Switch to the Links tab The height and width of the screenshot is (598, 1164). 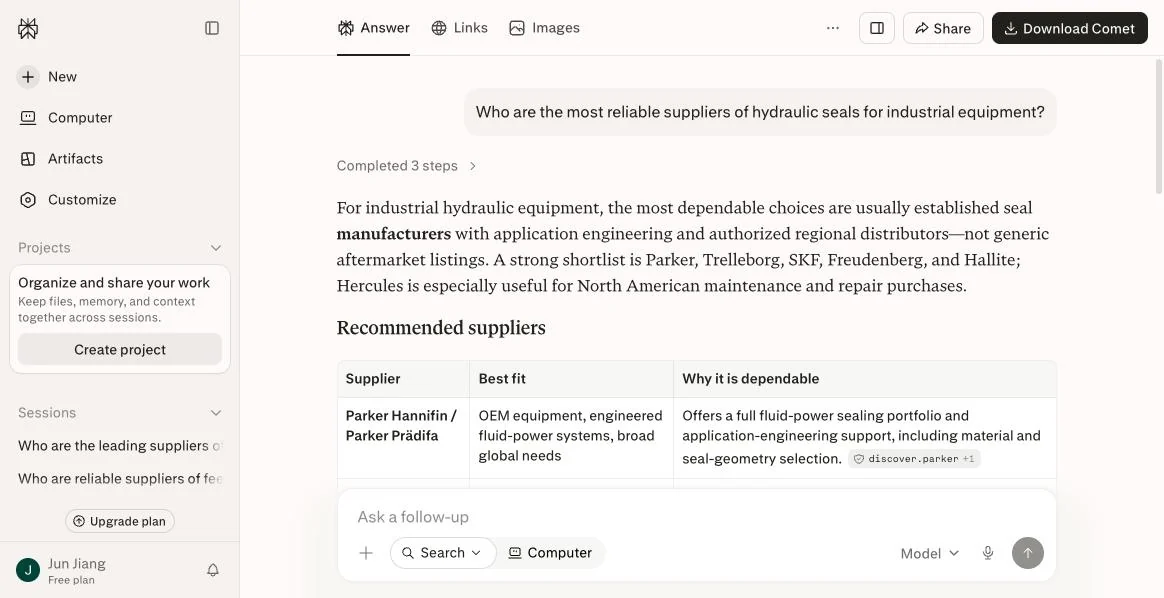coord(460,28)
